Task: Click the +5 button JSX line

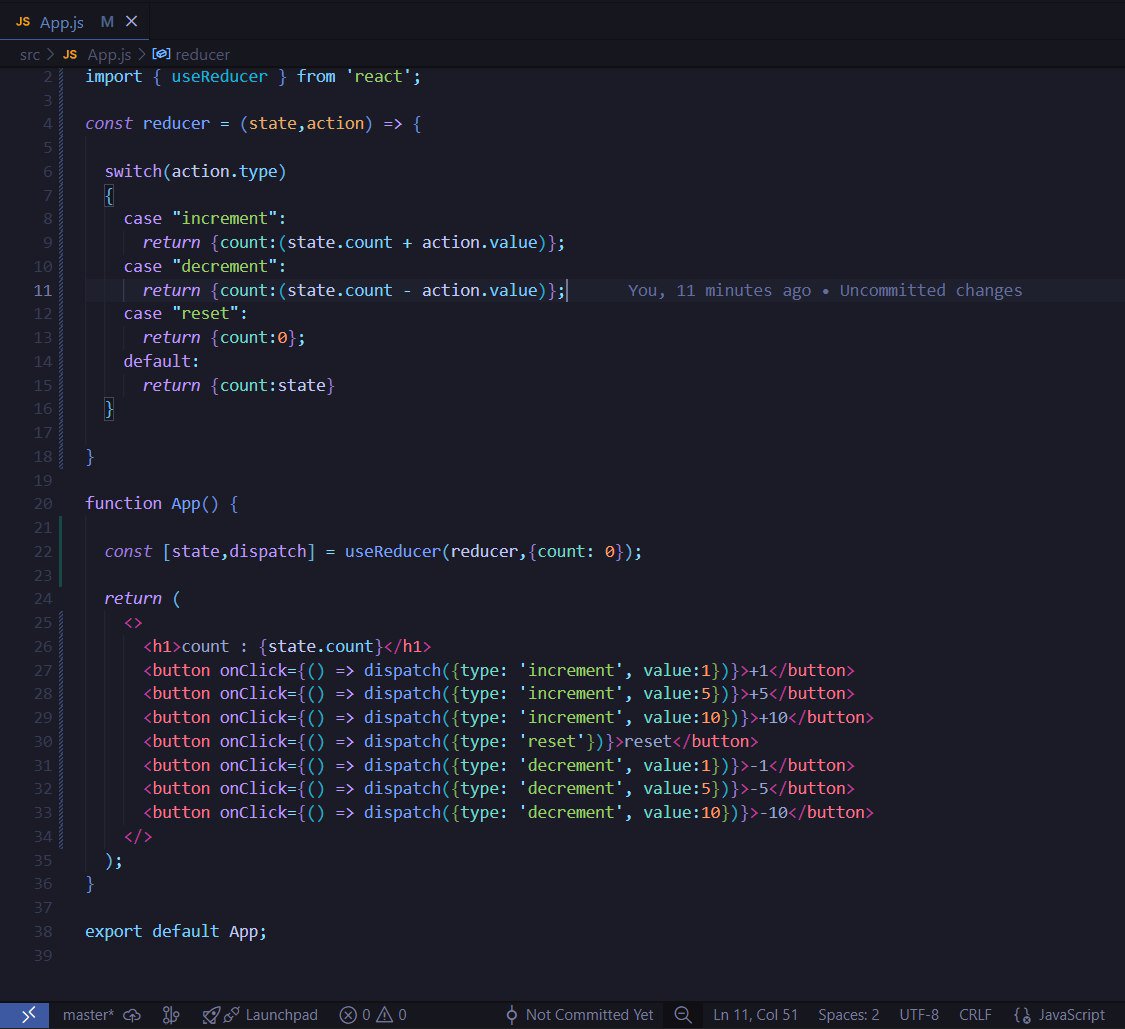Action: pos(499,694)
